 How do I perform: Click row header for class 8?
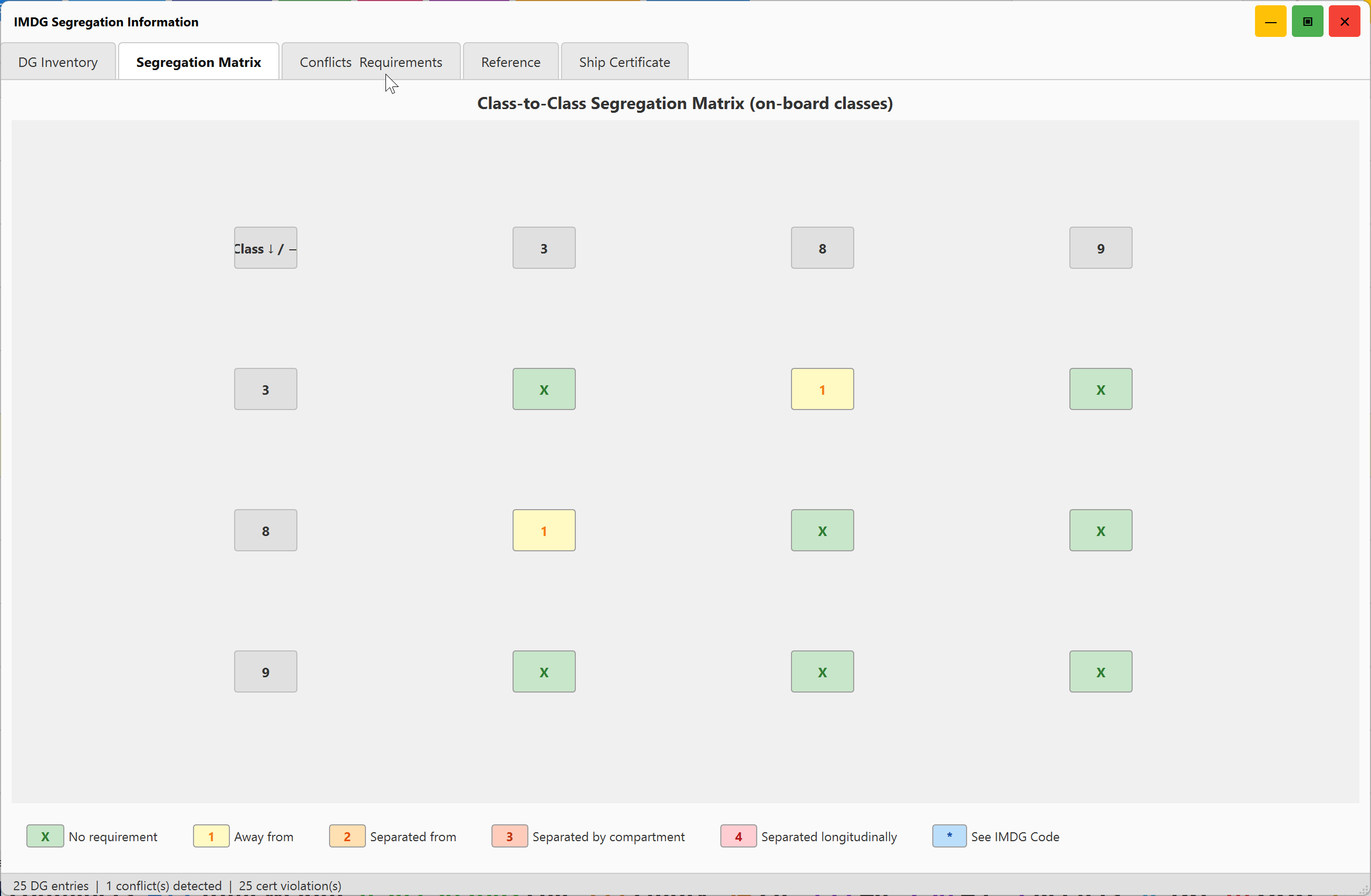(266, 530)
